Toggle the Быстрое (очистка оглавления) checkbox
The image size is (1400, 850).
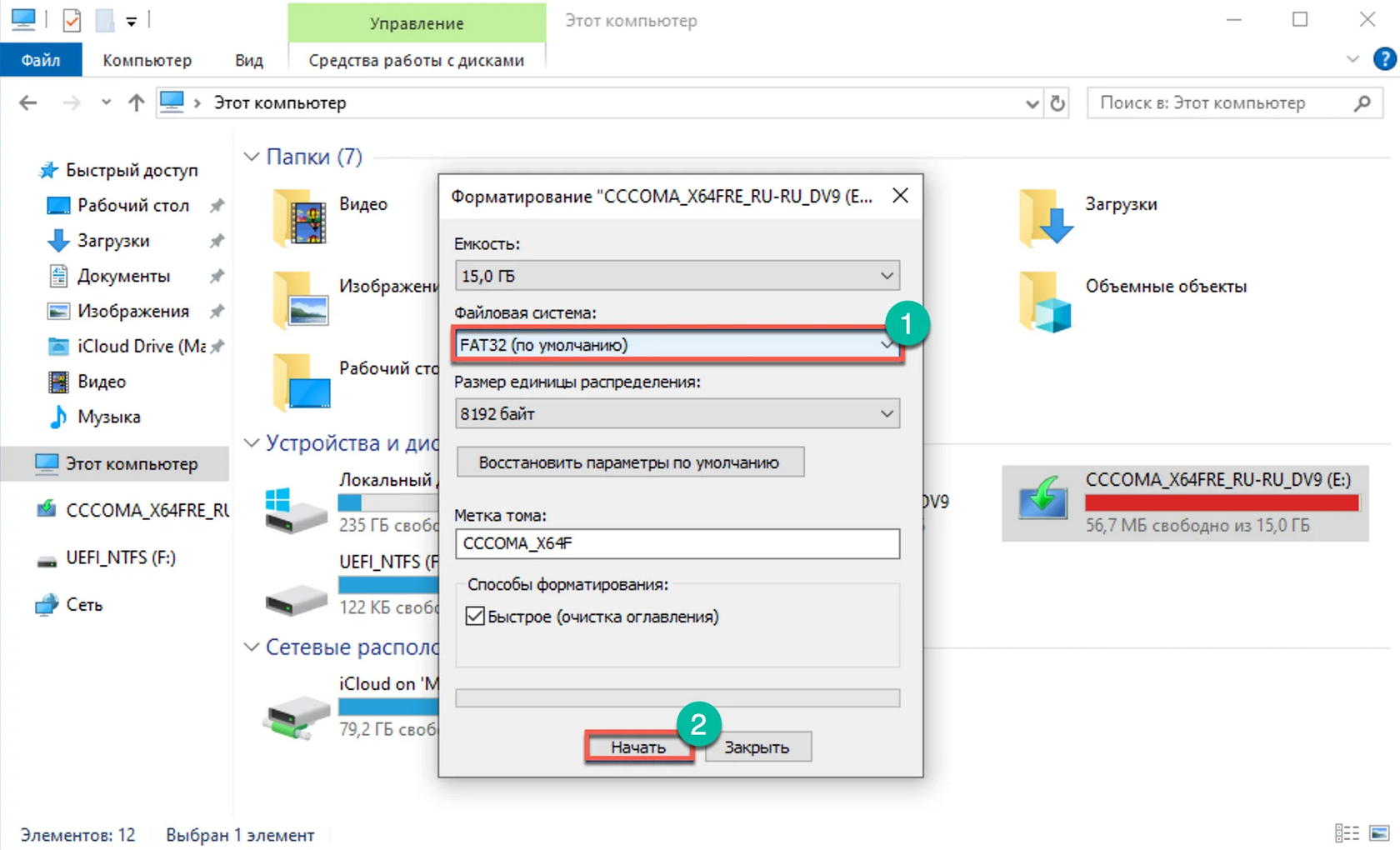[x=475, y=616]
